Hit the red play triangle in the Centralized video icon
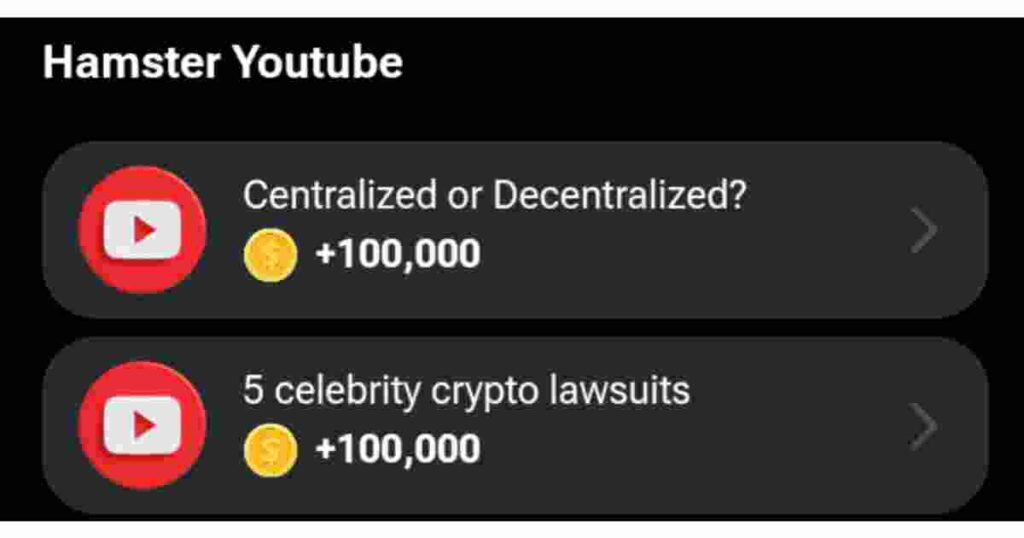 click(x=144, y=230)
